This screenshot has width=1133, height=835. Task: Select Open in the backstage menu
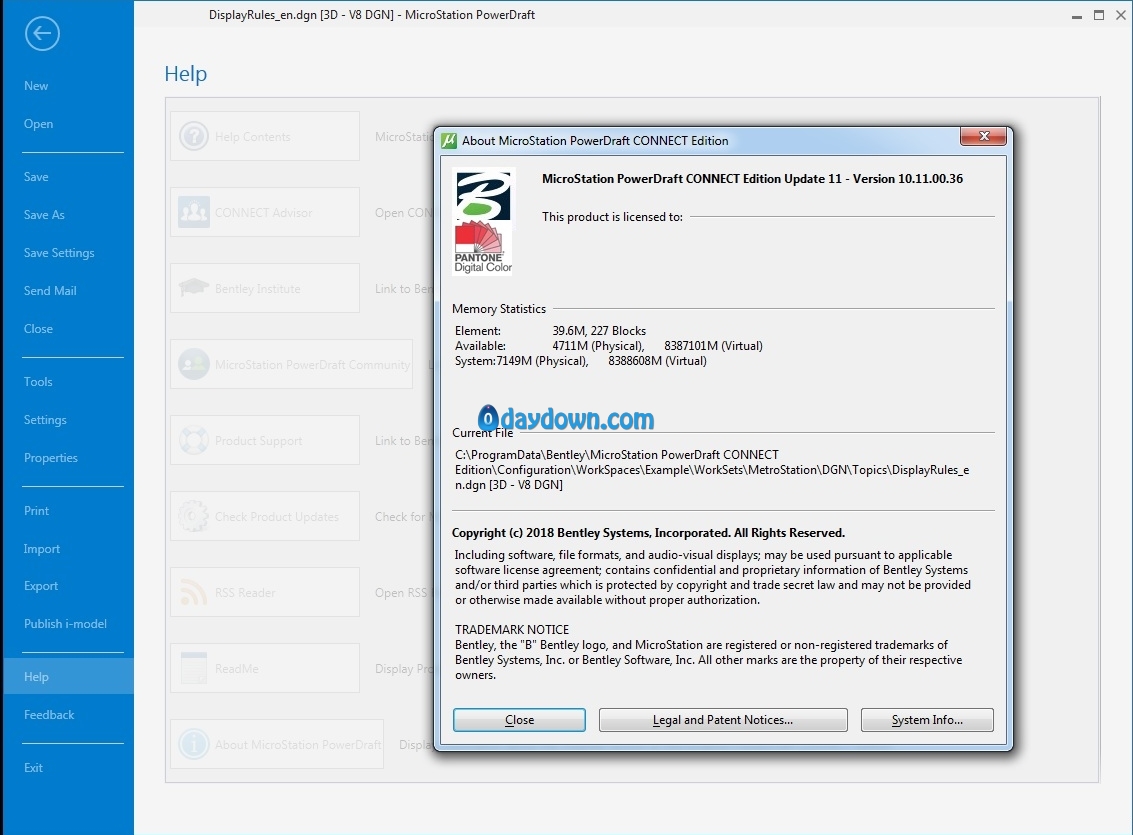pyautogui.click(x=38, y=124)
